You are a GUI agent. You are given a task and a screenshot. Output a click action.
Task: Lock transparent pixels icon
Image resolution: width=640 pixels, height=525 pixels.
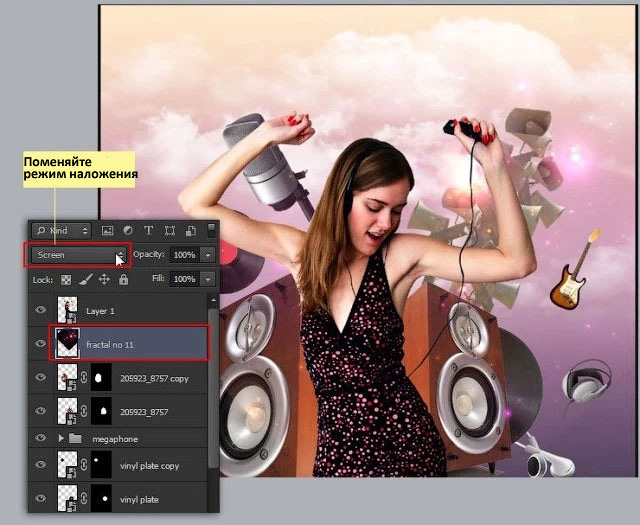tap(66, 280)
